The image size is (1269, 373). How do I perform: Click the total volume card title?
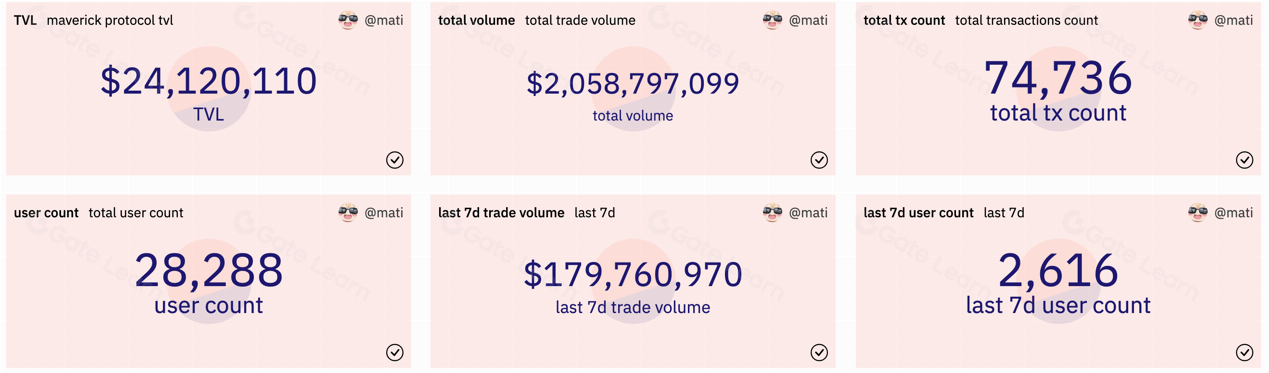click(477, 20)
